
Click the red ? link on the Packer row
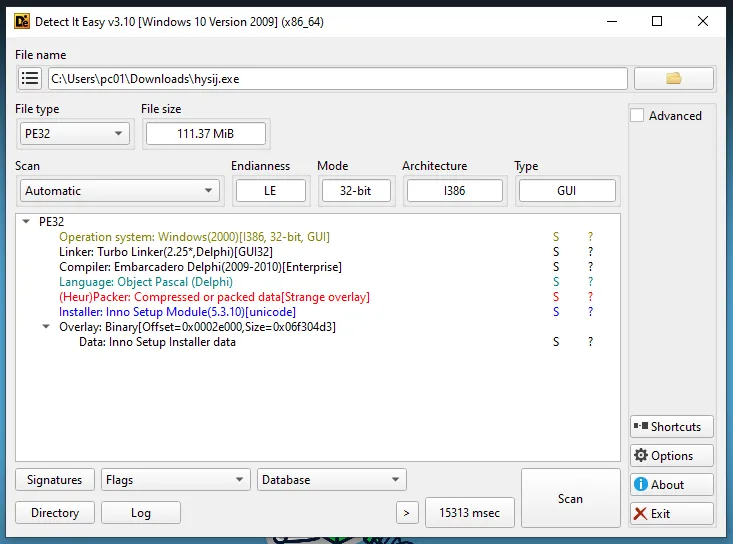[x=590, y=297]
